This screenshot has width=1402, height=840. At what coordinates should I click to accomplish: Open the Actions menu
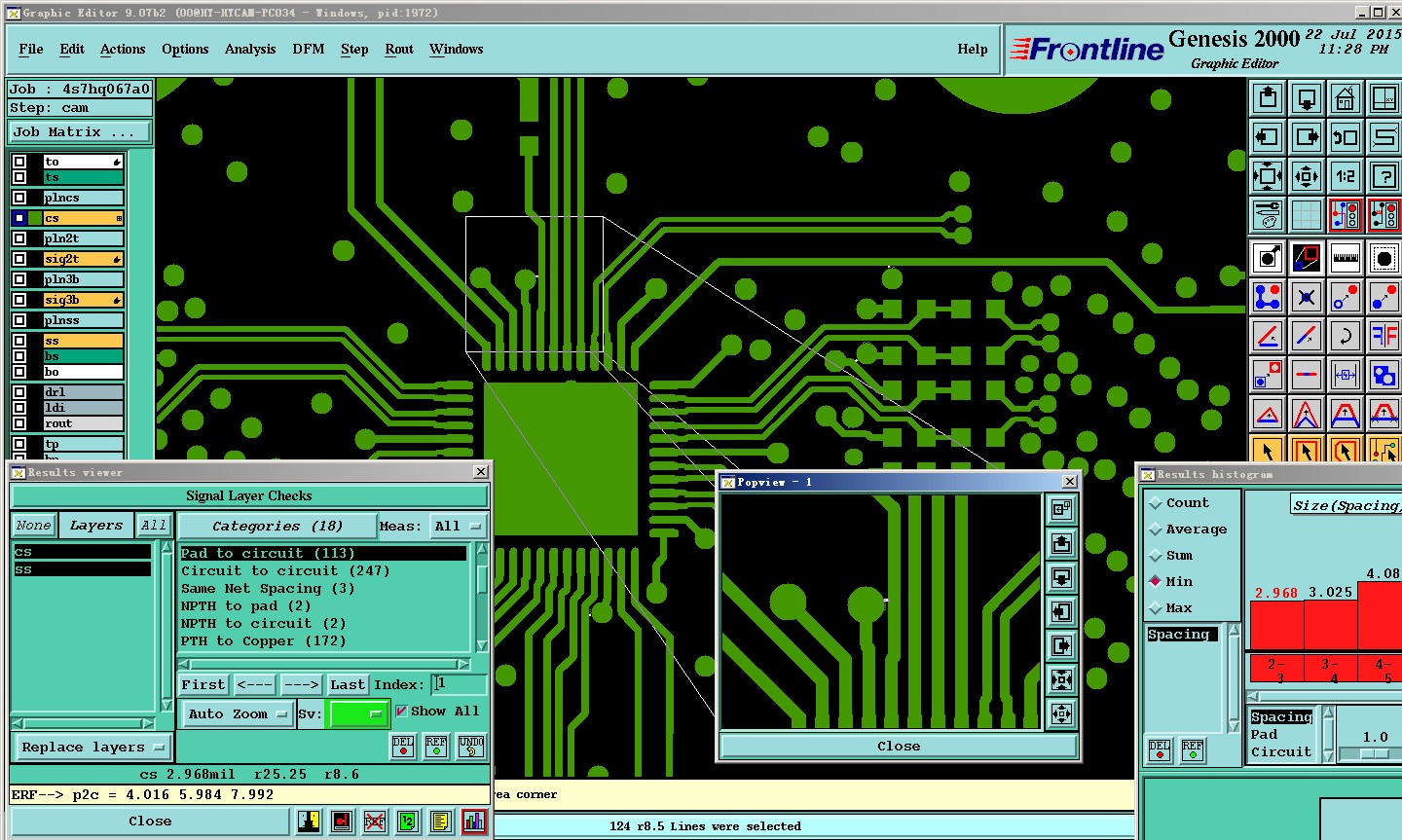tap(123, 49)
